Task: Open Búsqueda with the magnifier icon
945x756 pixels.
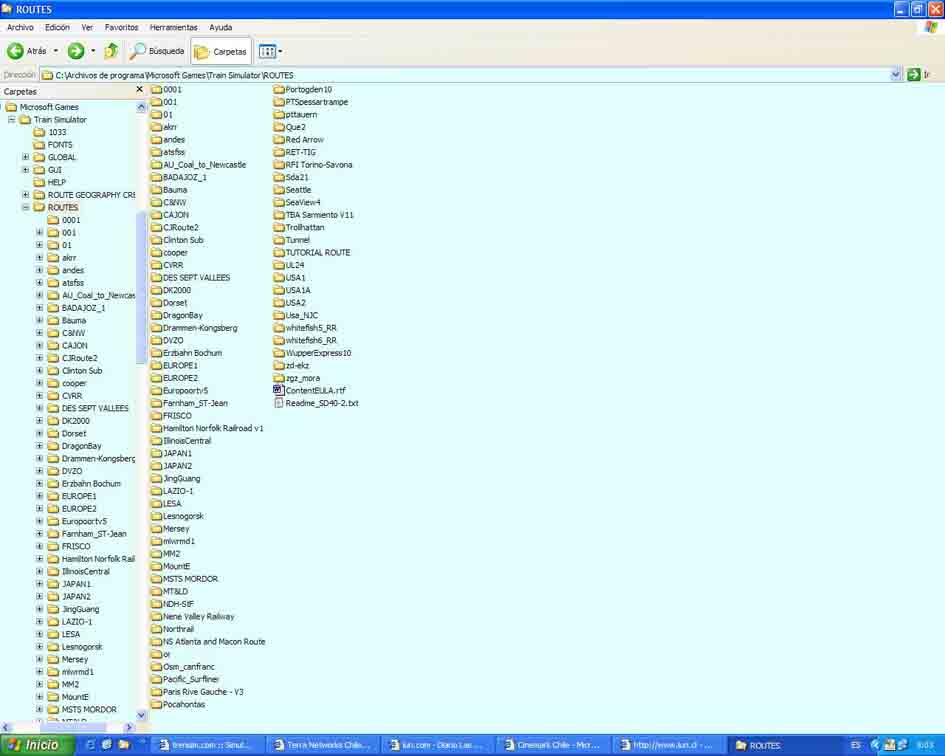Action: (140, 51)
